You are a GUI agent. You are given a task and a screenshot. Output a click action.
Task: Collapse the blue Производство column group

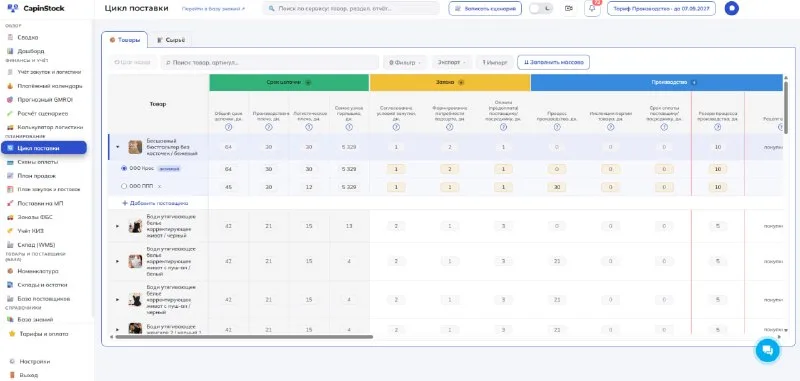coord(693,83)
